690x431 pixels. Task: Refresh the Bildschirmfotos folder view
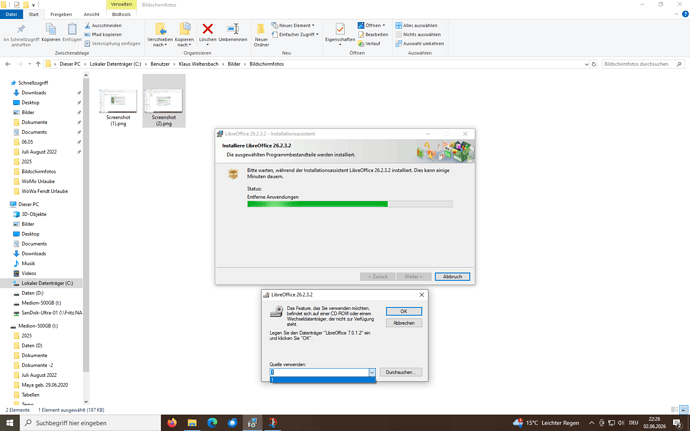[x=594, y=64]
